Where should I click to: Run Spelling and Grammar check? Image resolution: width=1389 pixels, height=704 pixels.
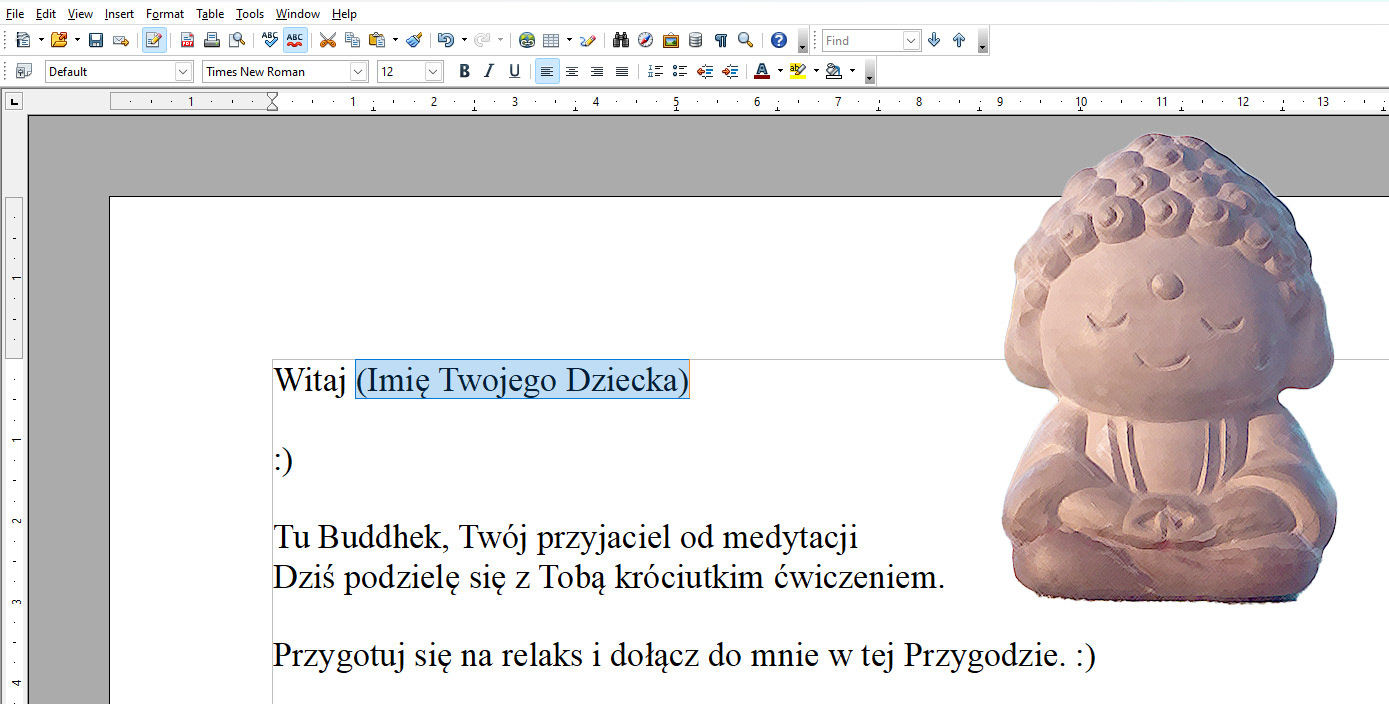point(270,40)
